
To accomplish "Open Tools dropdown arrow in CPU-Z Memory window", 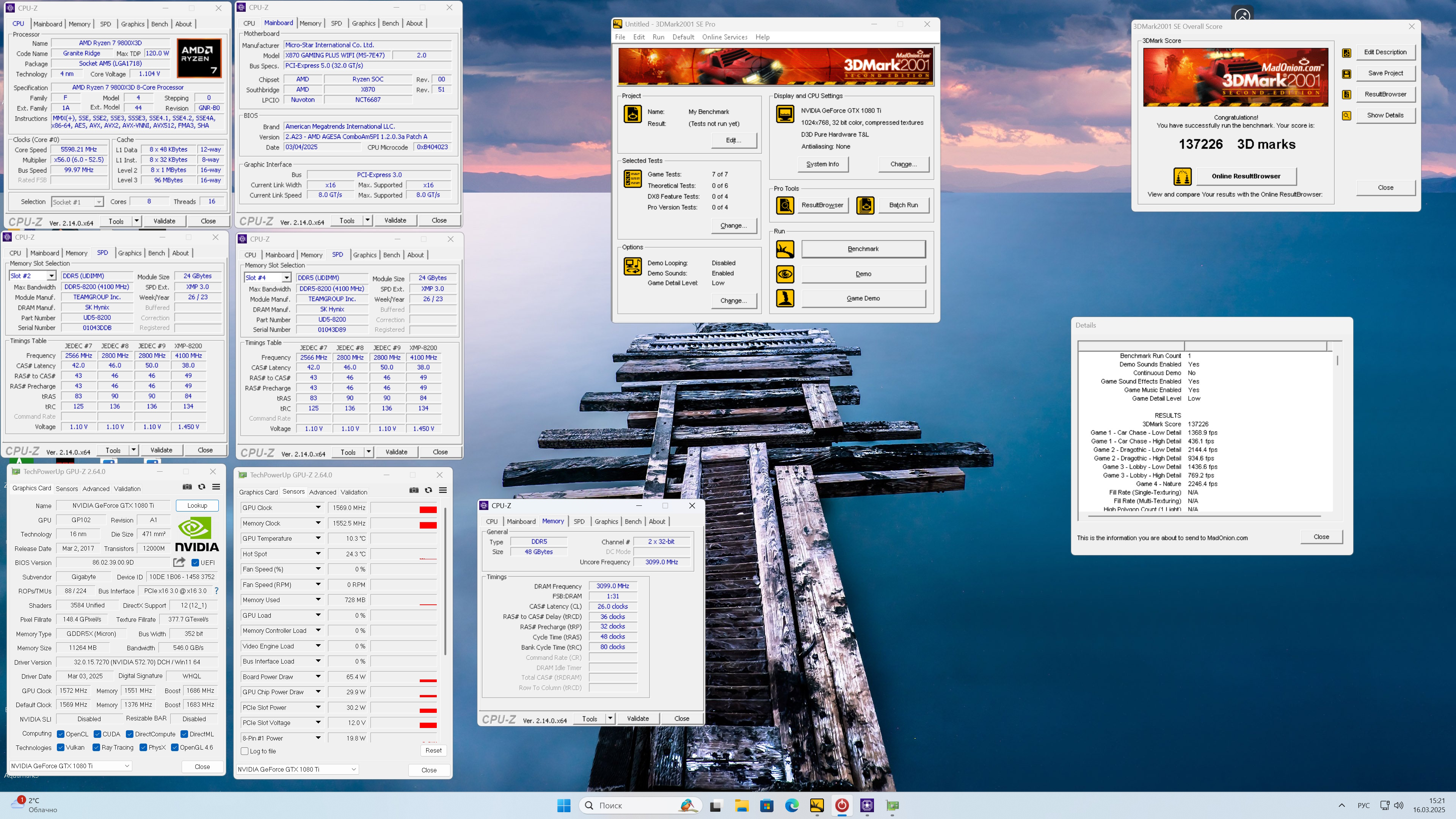I will 610,719.
